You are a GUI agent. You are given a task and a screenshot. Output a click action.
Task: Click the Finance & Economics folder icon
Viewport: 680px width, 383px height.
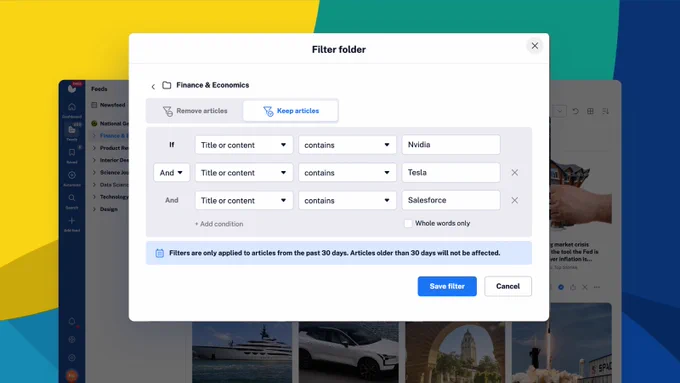(x=167, y=85)
